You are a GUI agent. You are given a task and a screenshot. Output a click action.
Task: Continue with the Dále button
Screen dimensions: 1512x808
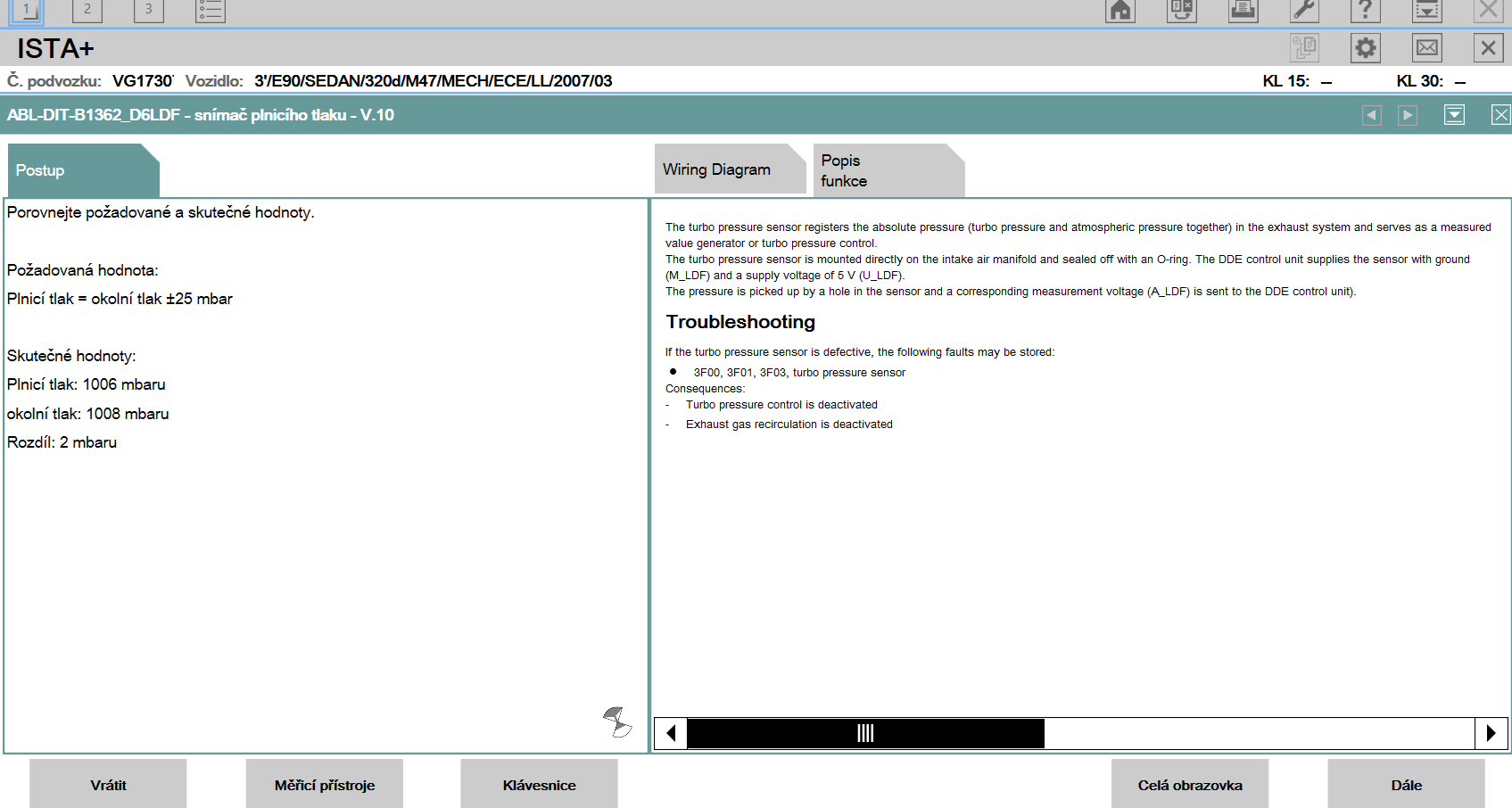(1406, 784)
